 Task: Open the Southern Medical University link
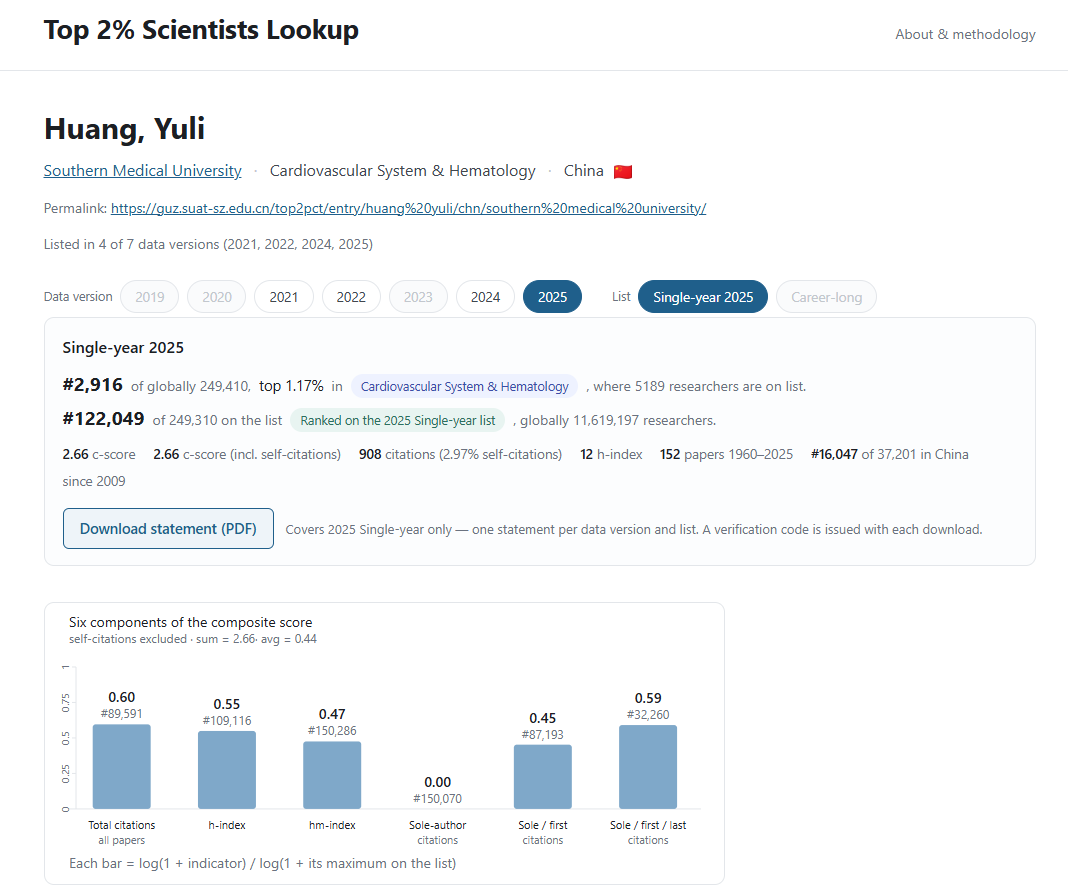142,170
